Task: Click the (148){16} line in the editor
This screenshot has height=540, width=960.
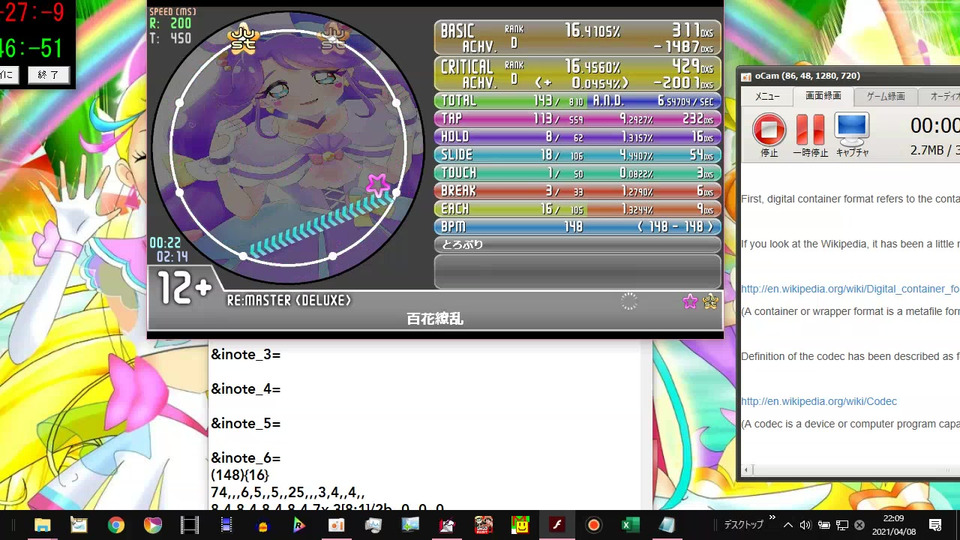Action: [240, 475]
